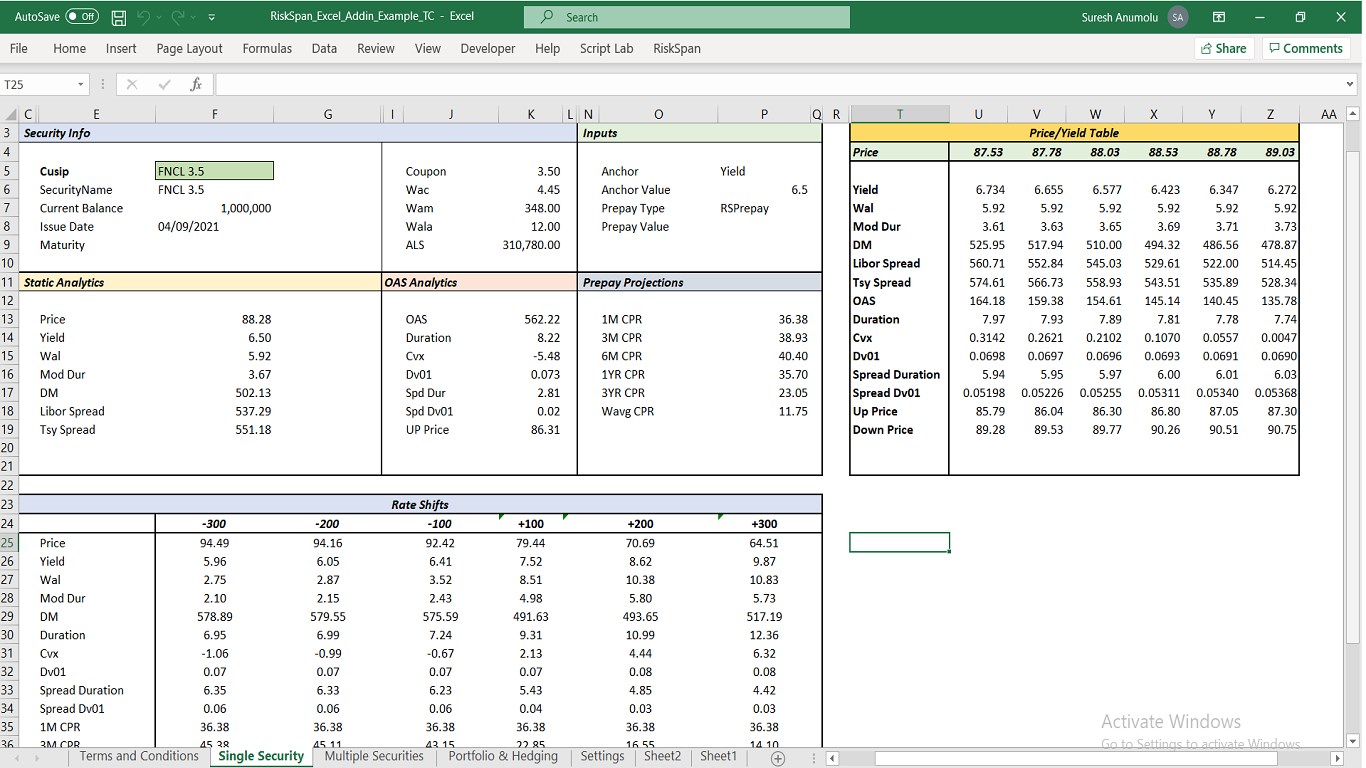Screen dimensions: 1366x768
Task: Click the Undo arrow icon
Action: (145, 17)
